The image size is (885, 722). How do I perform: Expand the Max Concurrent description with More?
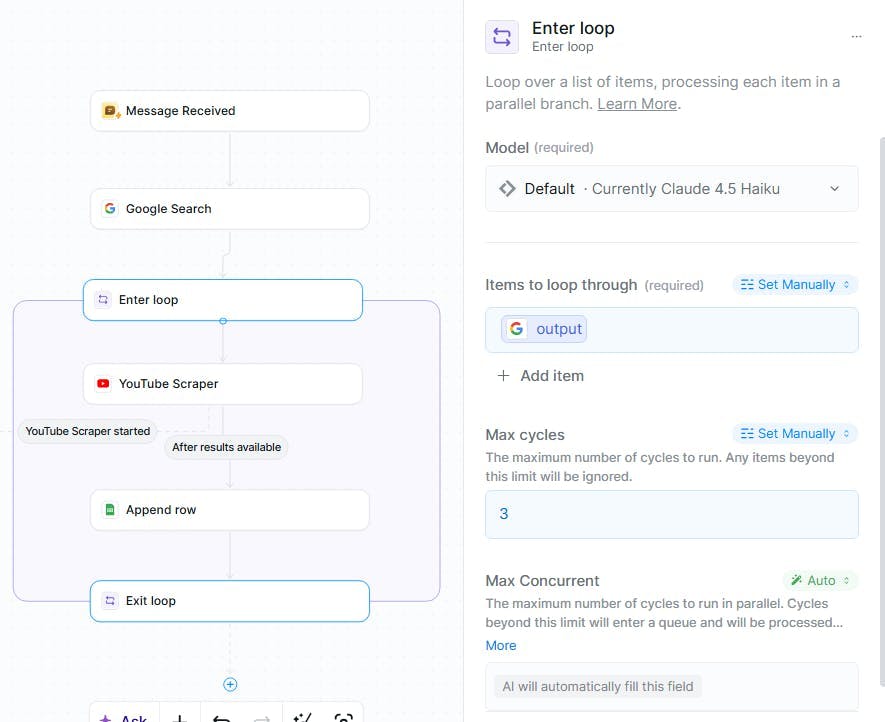click(501, 646)
